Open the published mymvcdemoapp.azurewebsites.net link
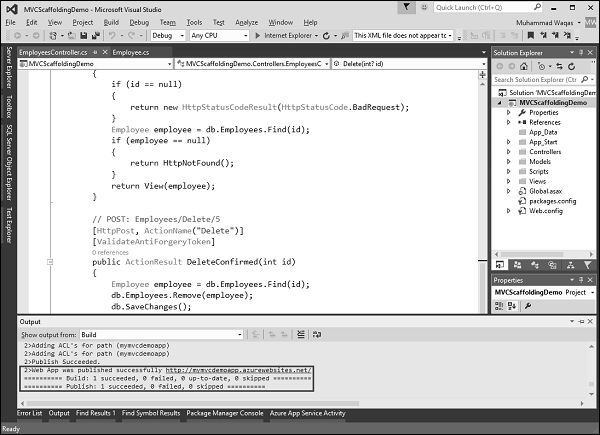The image size is (600, 435). click(x=238, y=370)
